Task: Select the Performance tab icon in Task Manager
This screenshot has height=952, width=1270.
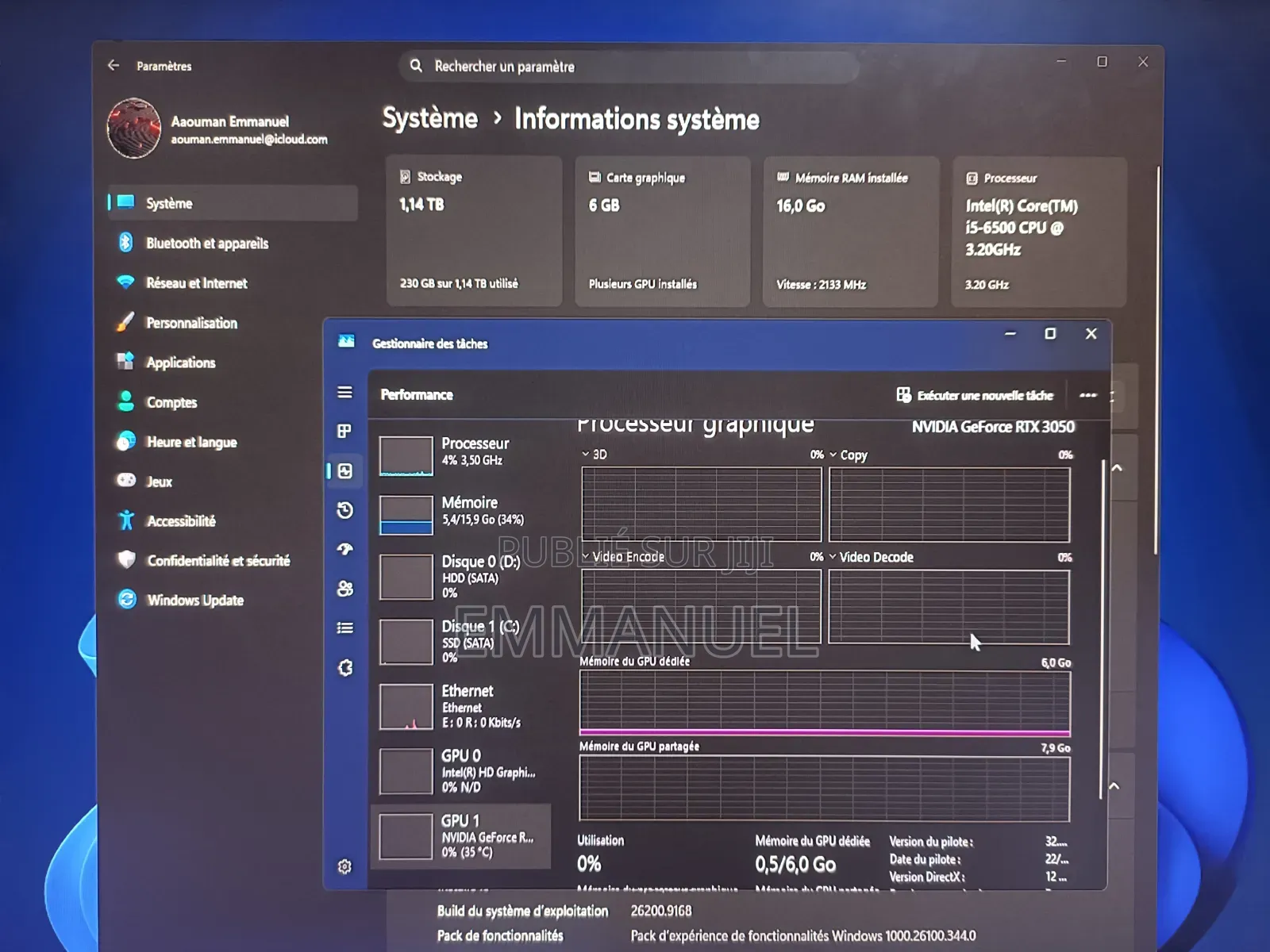Action: 345,471
